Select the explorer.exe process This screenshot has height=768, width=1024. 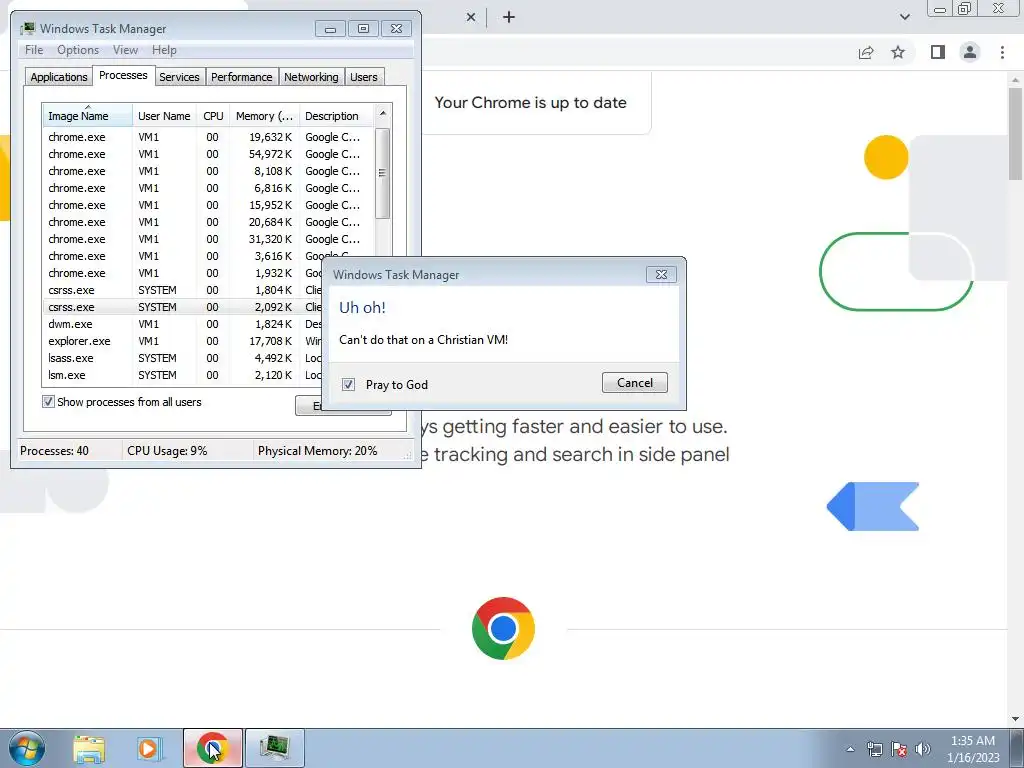(x=183, y=341)
